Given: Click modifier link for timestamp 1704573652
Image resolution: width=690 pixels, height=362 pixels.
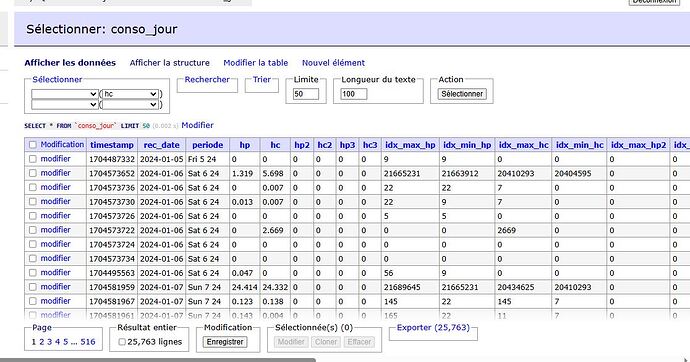Looking at the screenshot, I should [x=55, y=173].
